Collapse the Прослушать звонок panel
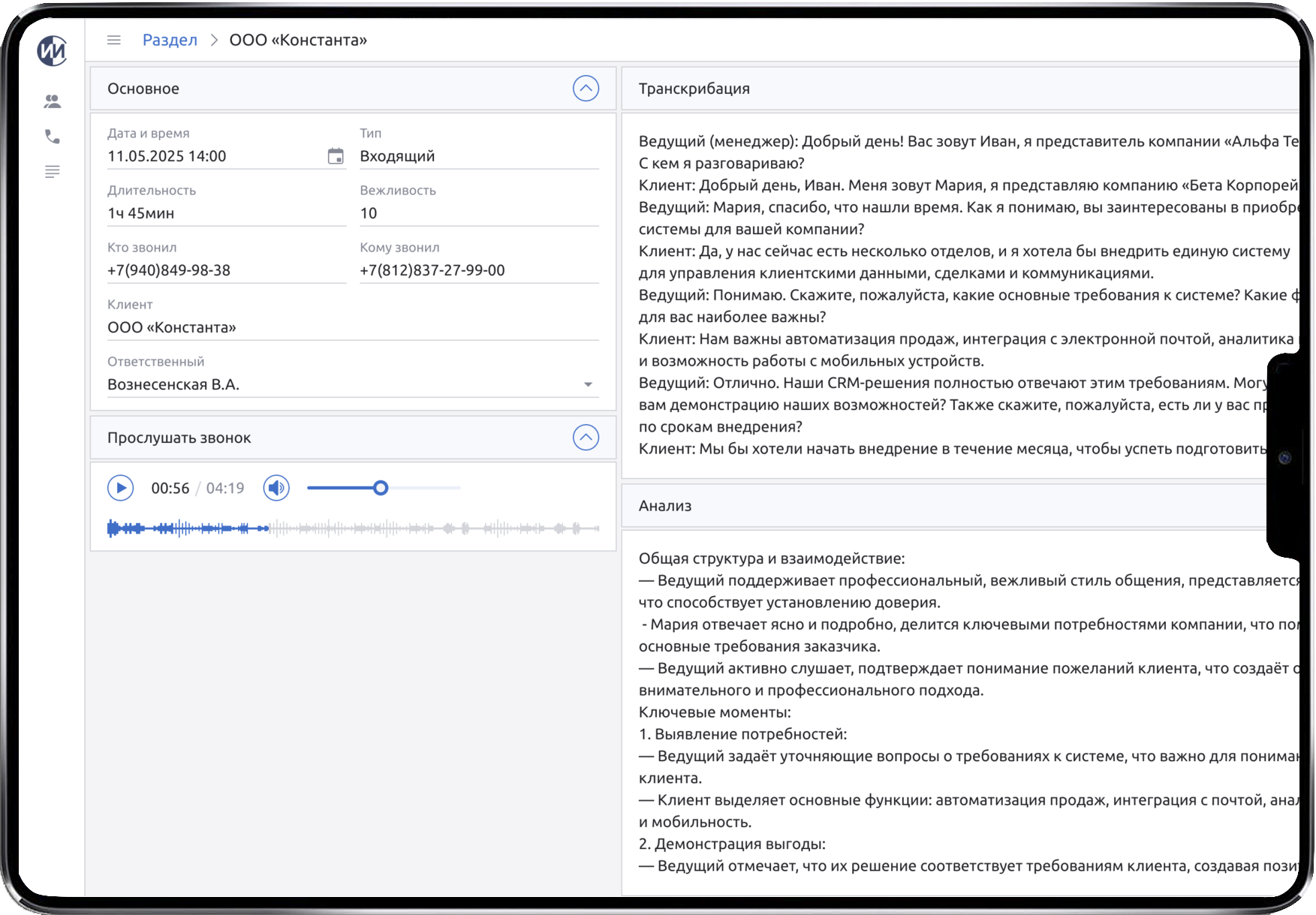This screenshot has height=915, width=1316. tap(586, 438)
